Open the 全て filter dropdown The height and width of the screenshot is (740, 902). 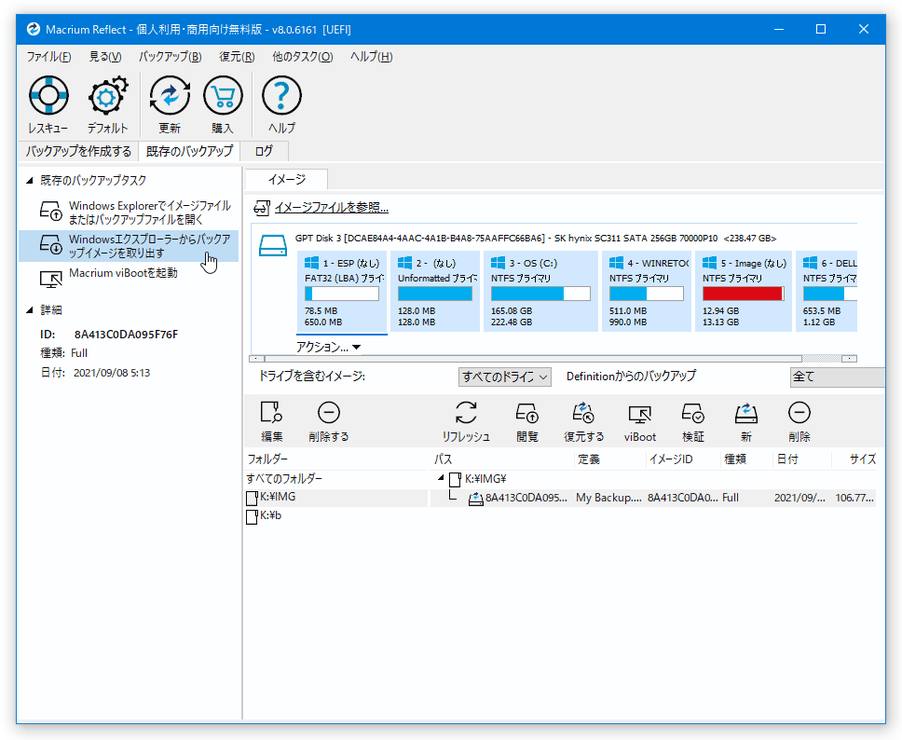(837, 377)
